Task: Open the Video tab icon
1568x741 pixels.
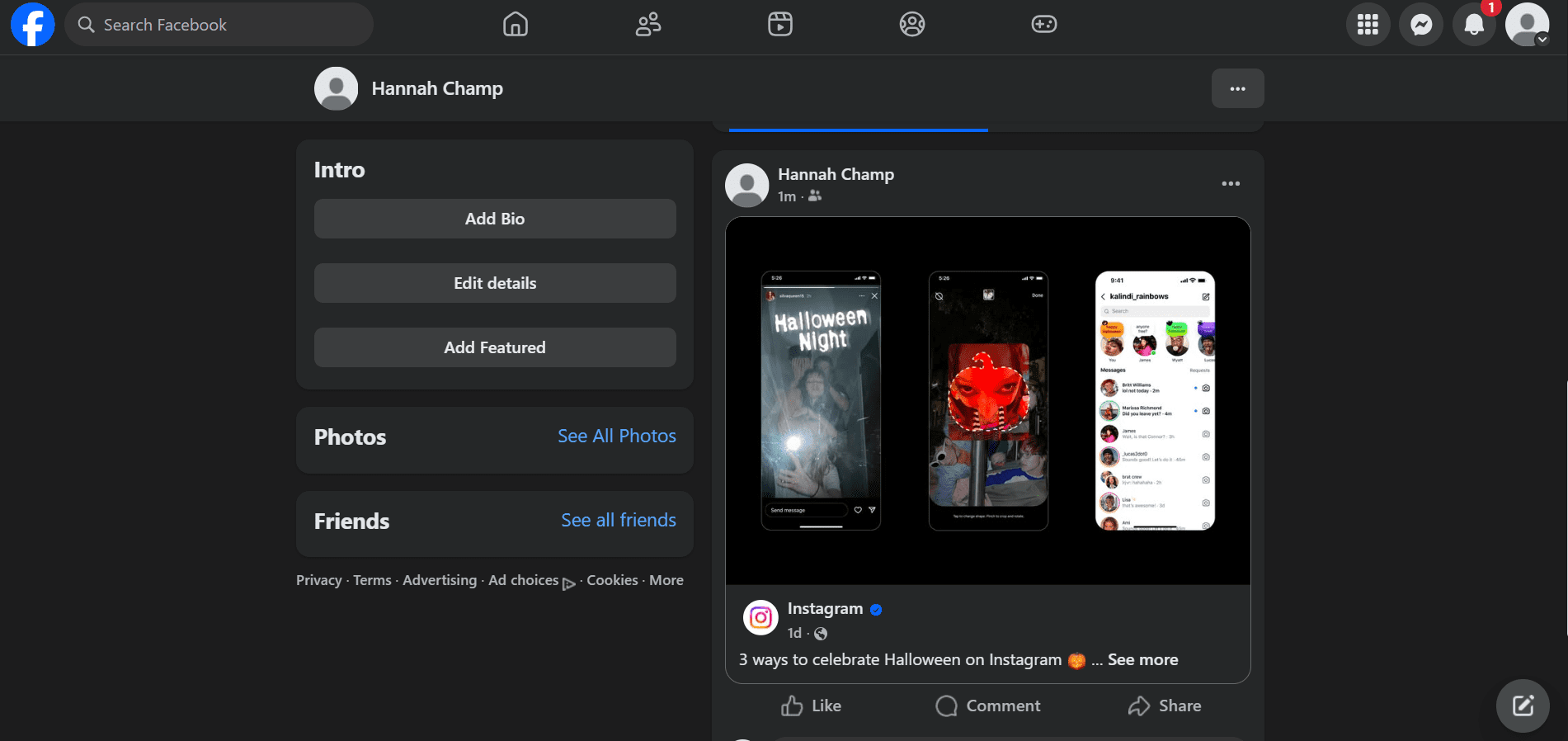Action: [780, 25]
